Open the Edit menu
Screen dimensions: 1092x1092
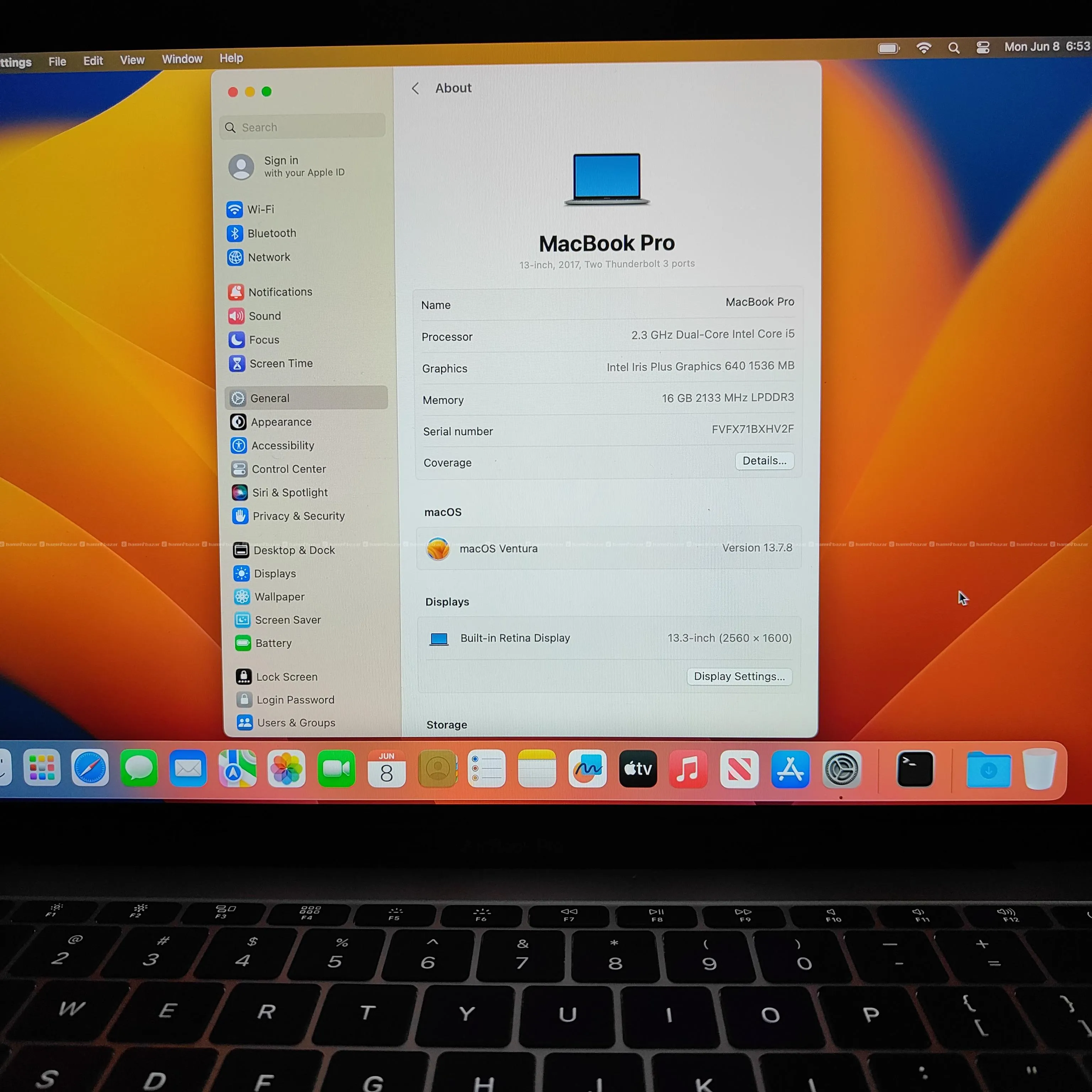[93, 60]
